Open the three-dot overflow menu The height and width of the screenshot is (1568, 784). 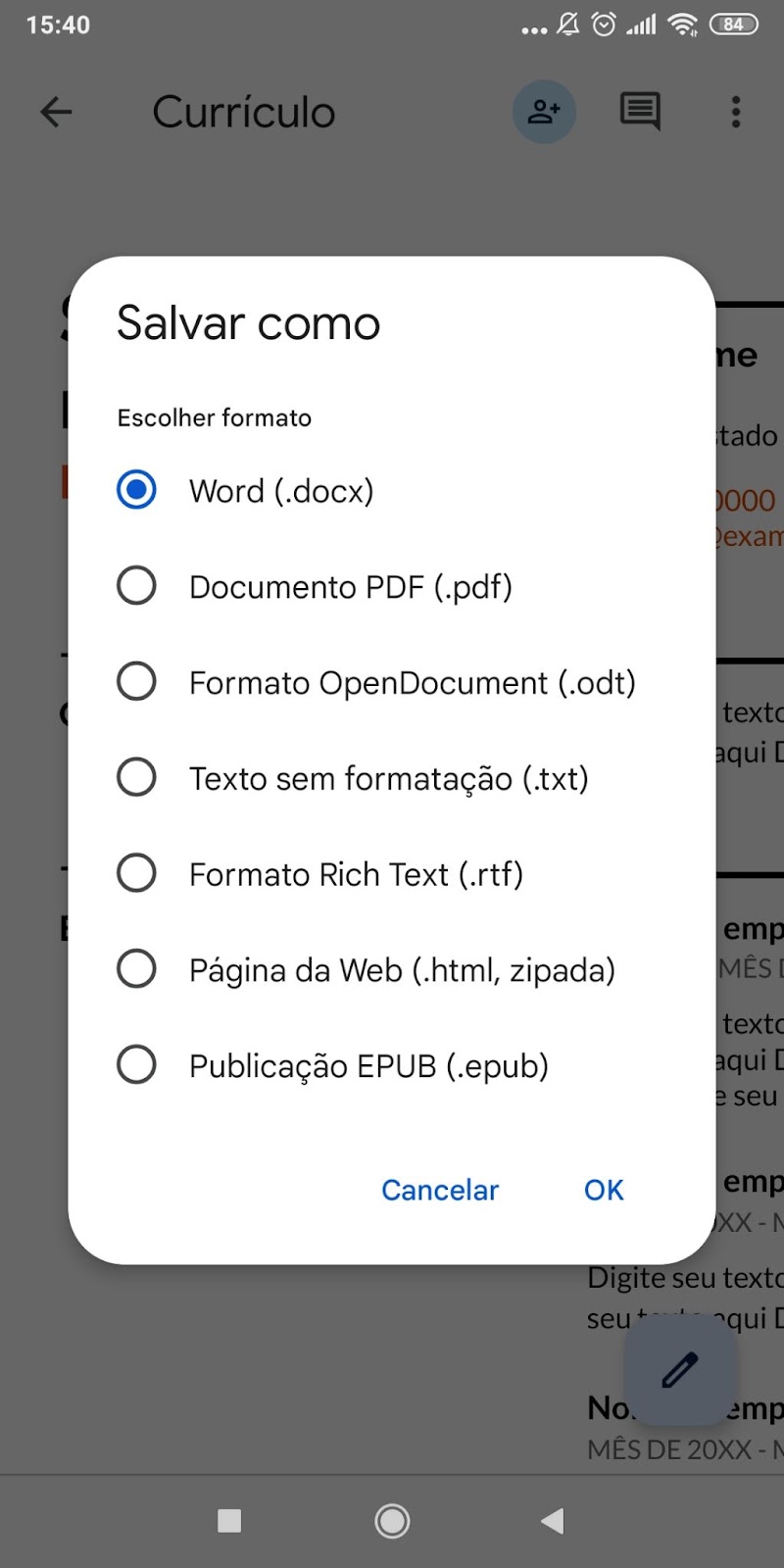[x=736, y=112]
